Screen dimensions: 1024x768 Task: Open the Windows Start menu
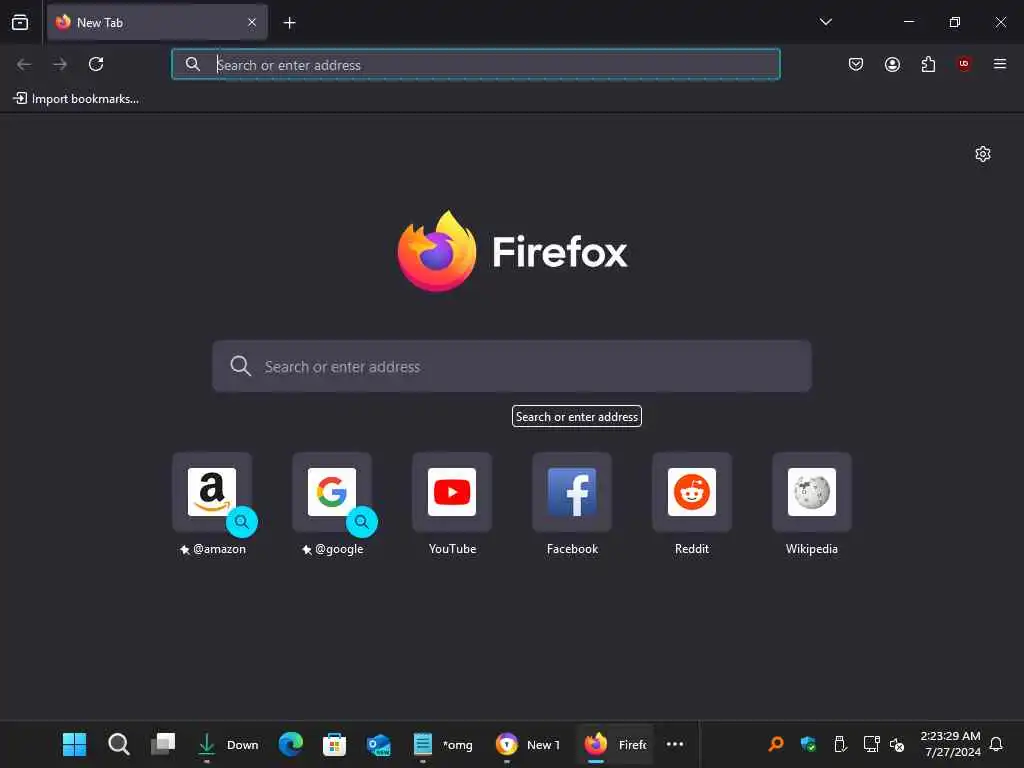coord(74,744)
